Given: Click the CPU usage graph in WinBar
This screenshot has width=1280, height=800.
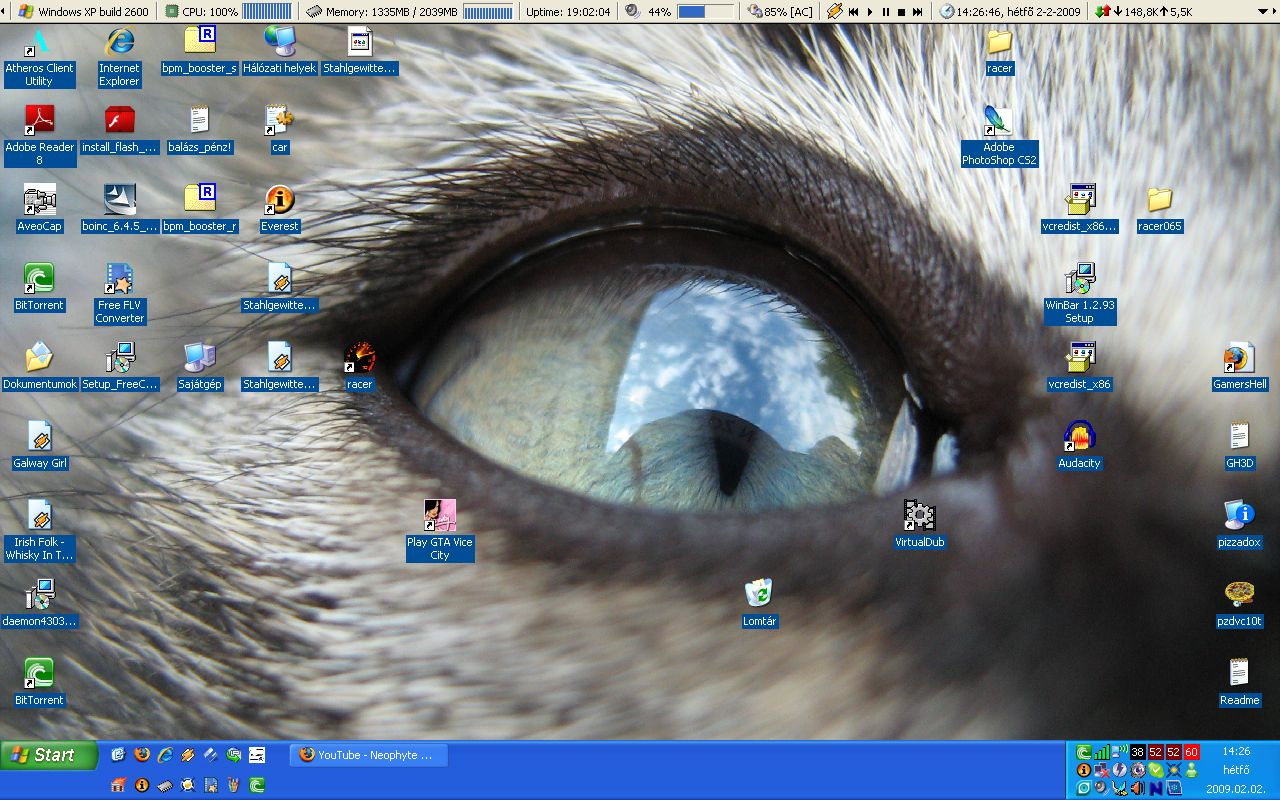Looking at the screenshot, I should tap(267, 12).
